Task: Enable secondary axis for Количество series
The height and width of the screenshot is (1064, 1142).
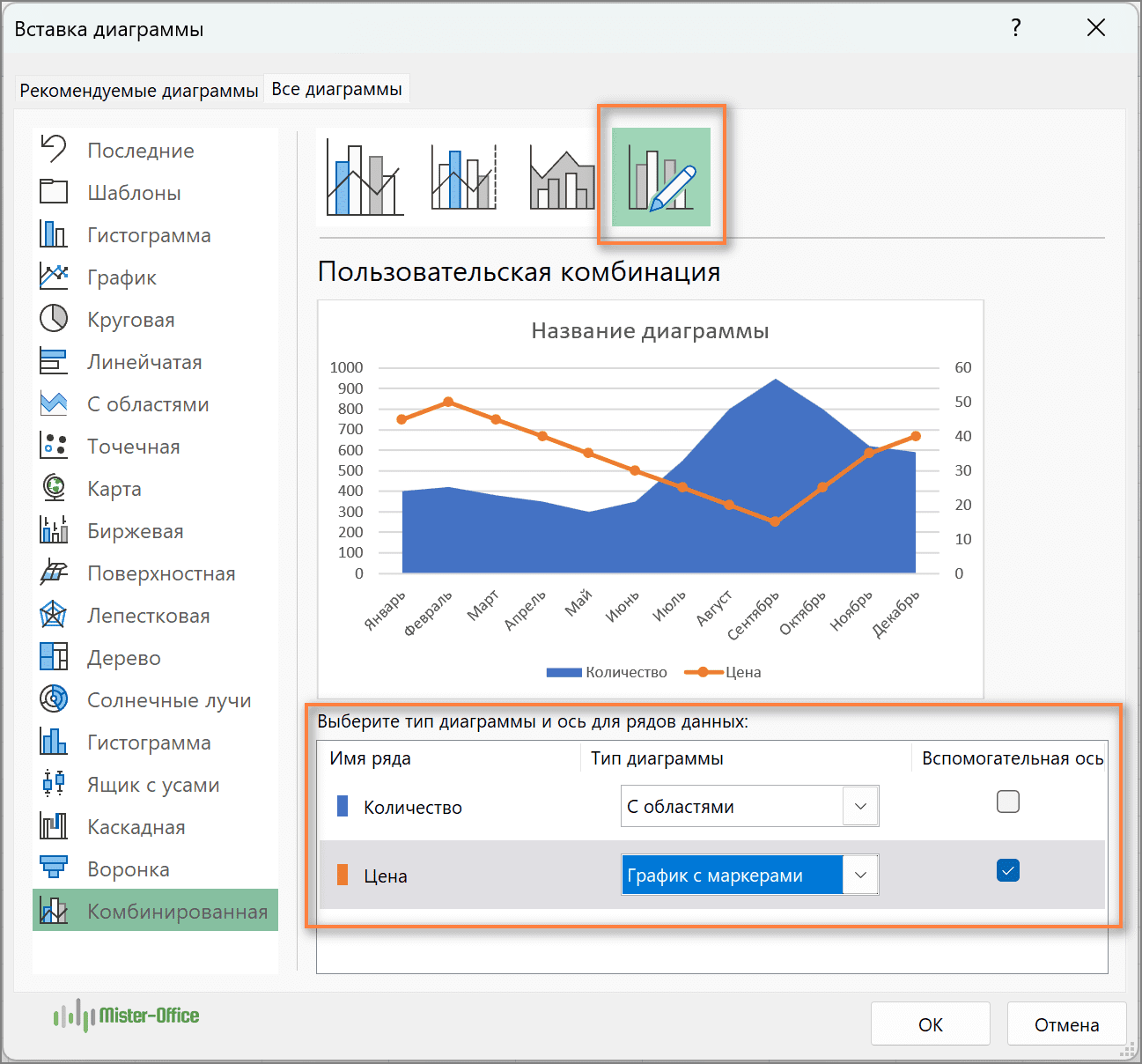Action: pyautogui.click(x=1007, y=802)
